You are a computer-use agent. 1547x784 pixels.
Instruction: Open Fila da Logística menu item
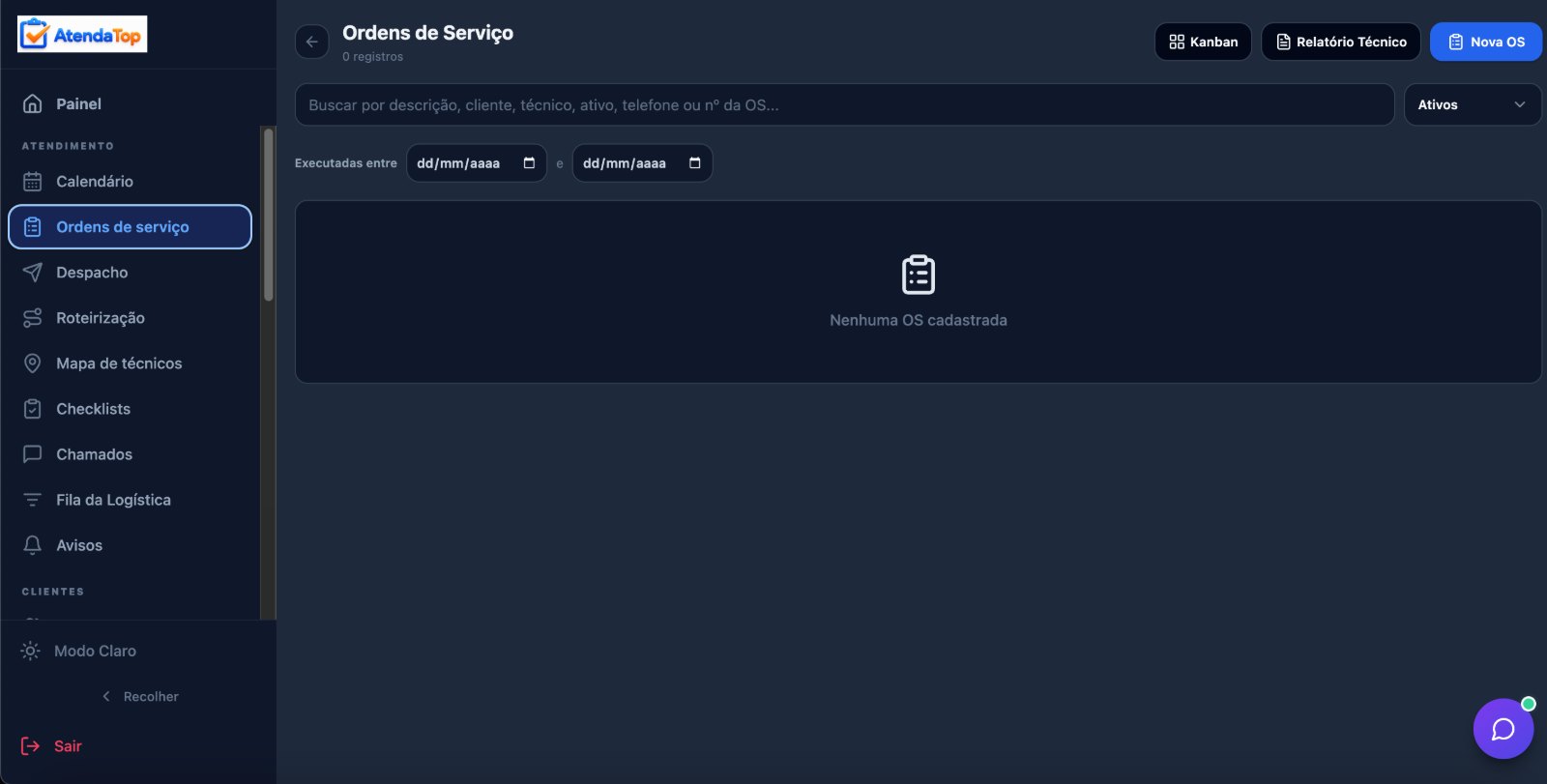130,500
